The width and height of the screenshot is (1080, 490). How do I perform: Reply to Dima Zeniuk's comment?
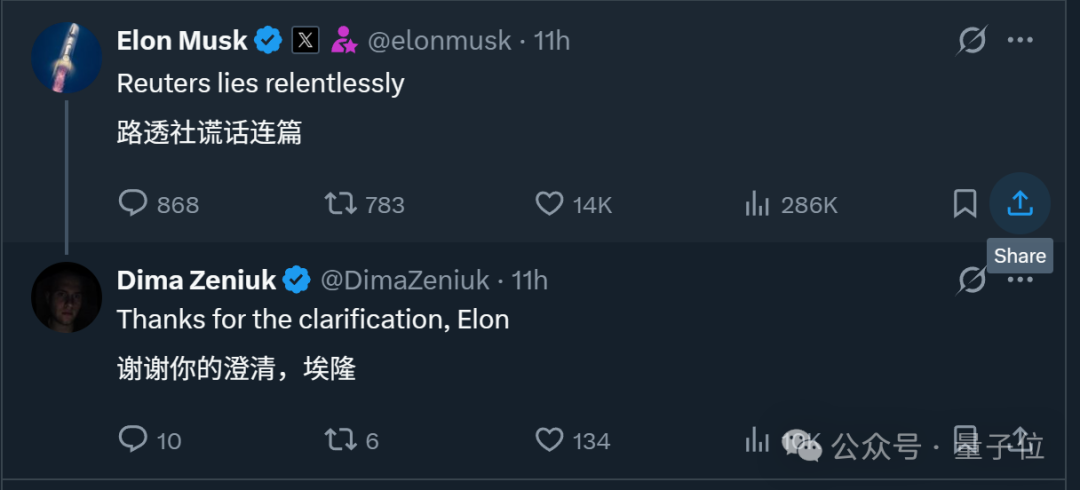pos(133,439)
